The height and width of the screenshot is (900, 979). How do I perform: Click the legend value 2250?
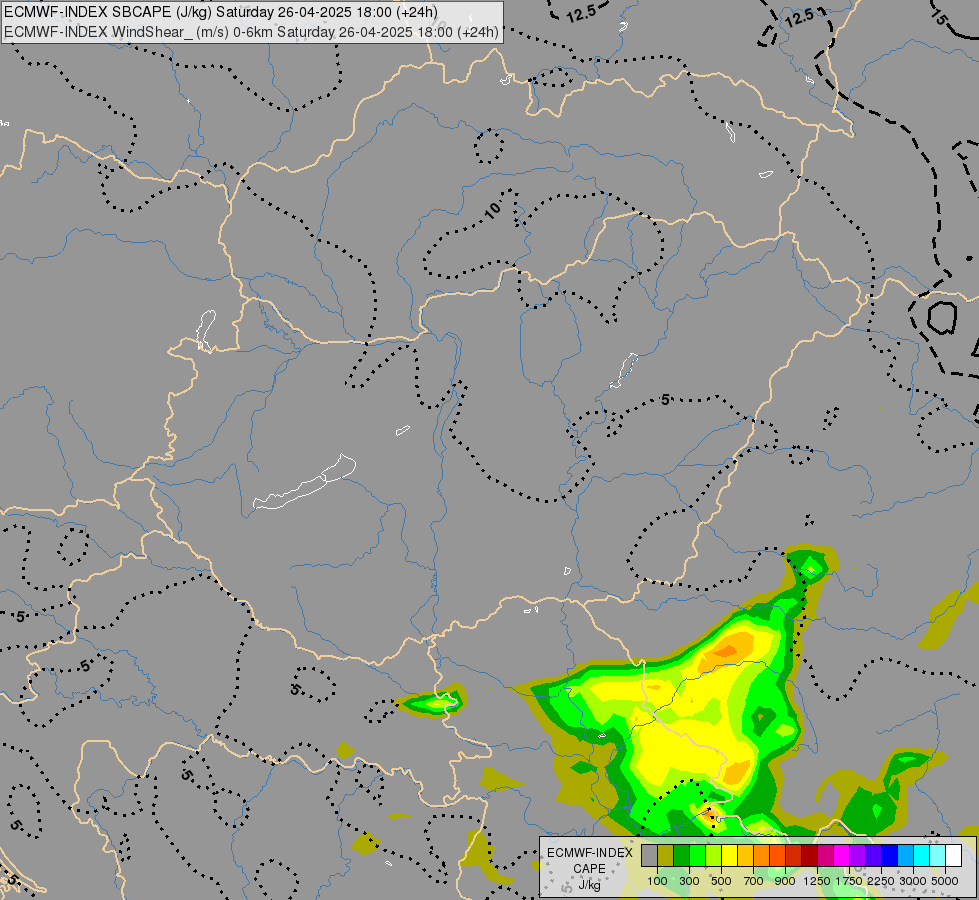pos(881,881)
